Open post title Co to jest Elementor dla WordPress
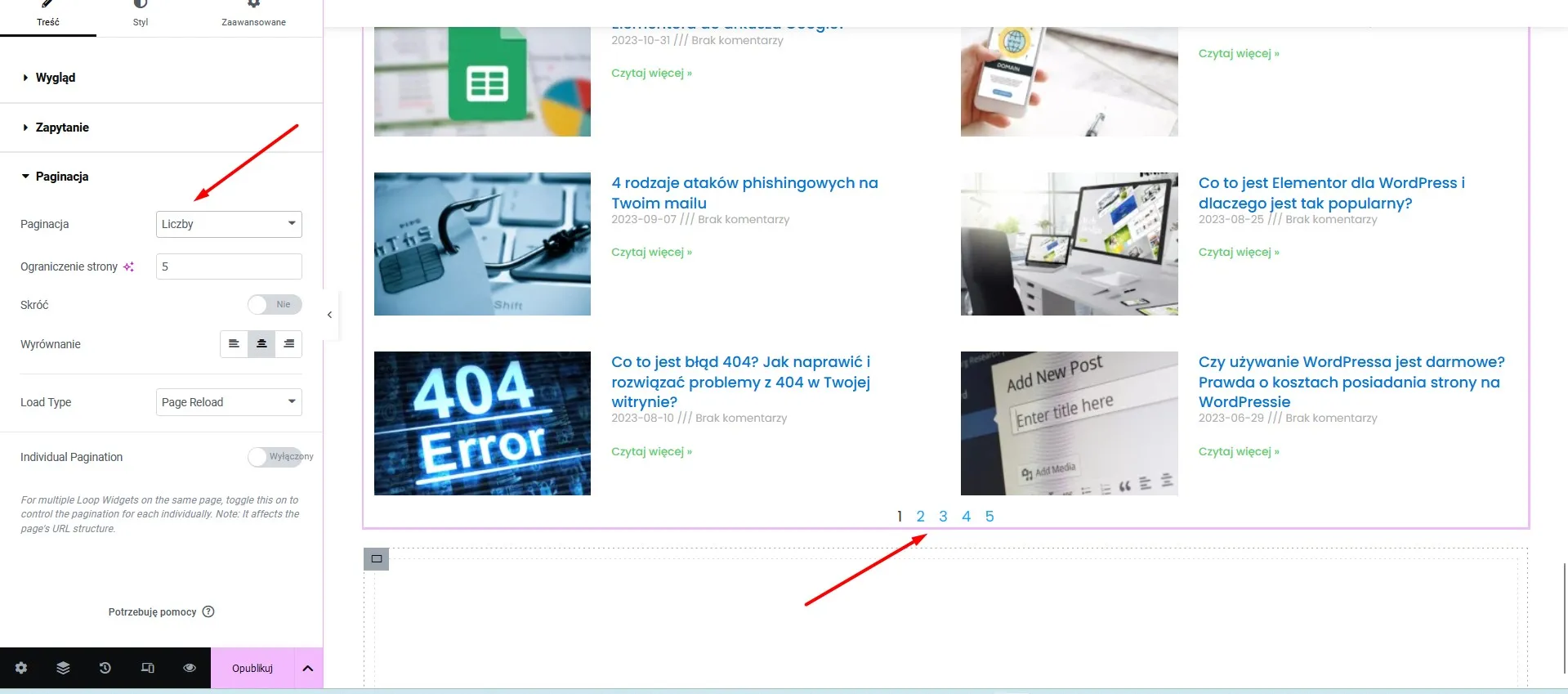Viewport: 1568px width, 694px height. (x=1332, y=193)
